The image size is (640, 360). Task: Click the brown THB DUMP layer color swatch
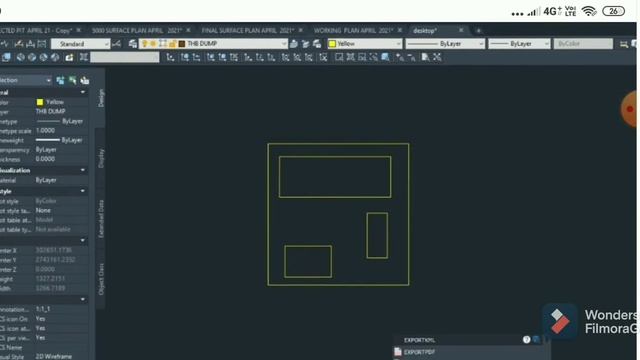[x=182, y=44]
